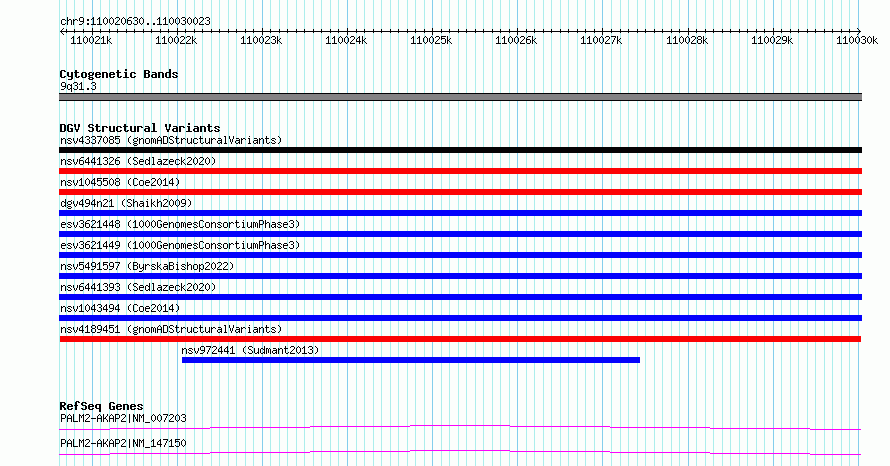Click the Cytogenetic Bands track title
Screen dimensions: 890x466
(119, 74)
